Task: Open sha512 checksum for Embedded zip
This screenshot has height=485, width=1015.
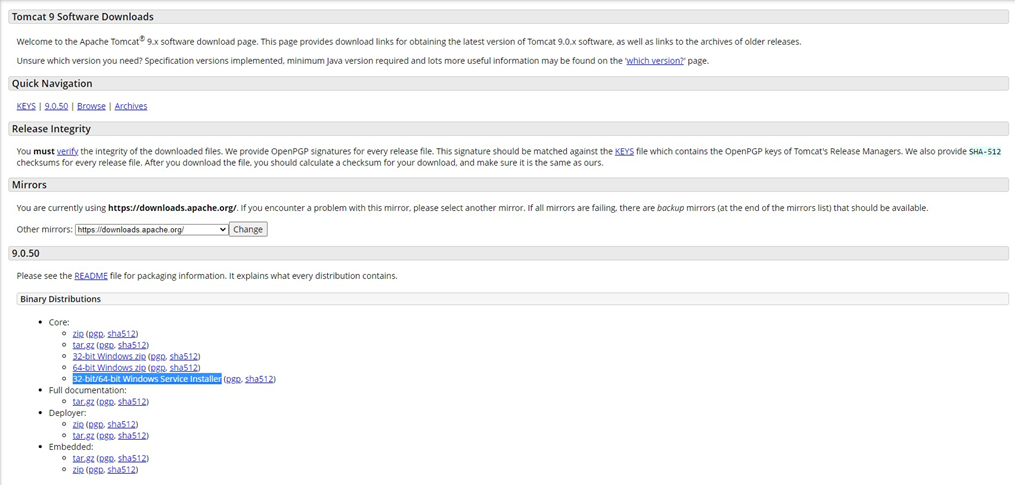Action: [x=122, y=469]
